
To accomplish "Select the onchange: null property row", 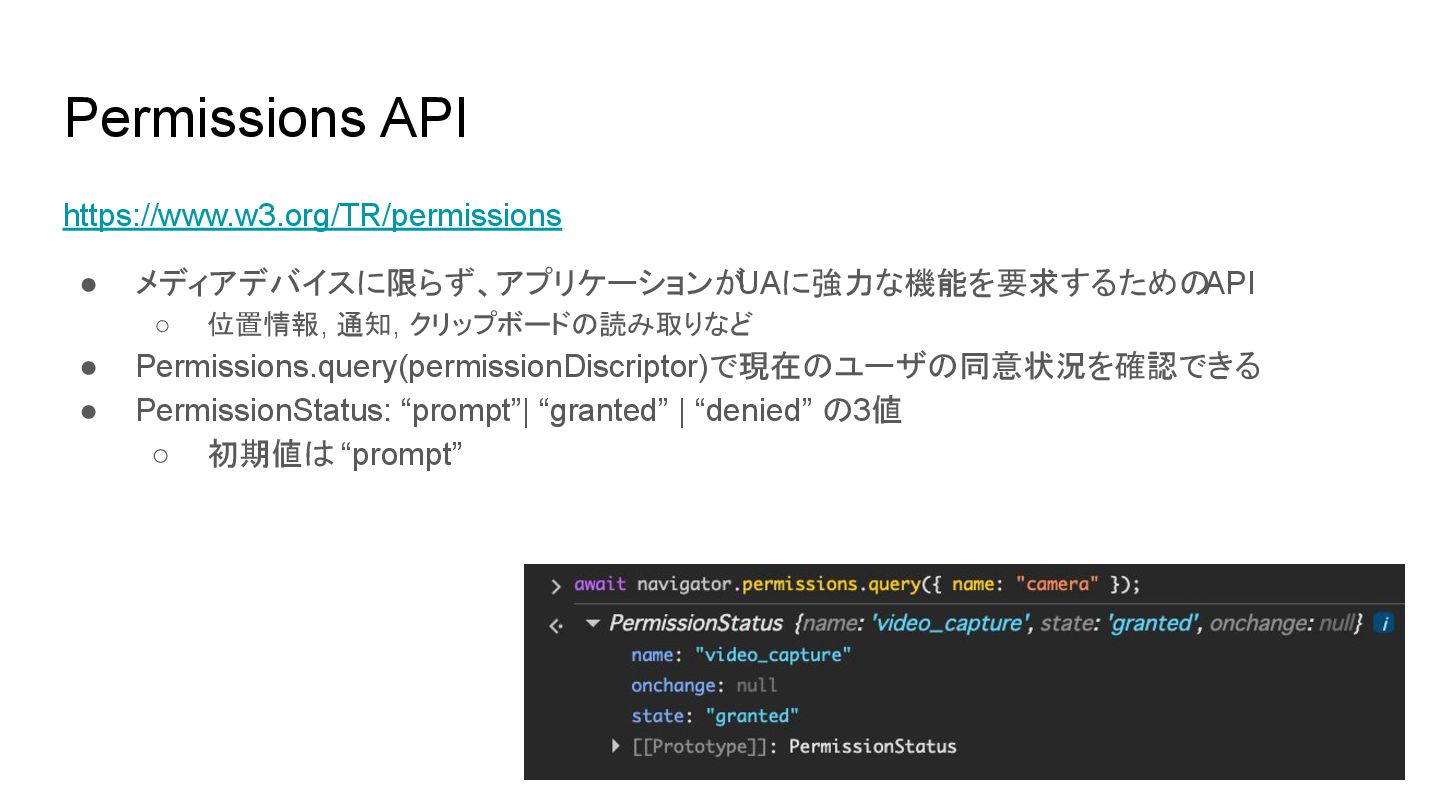I will 704,686.
